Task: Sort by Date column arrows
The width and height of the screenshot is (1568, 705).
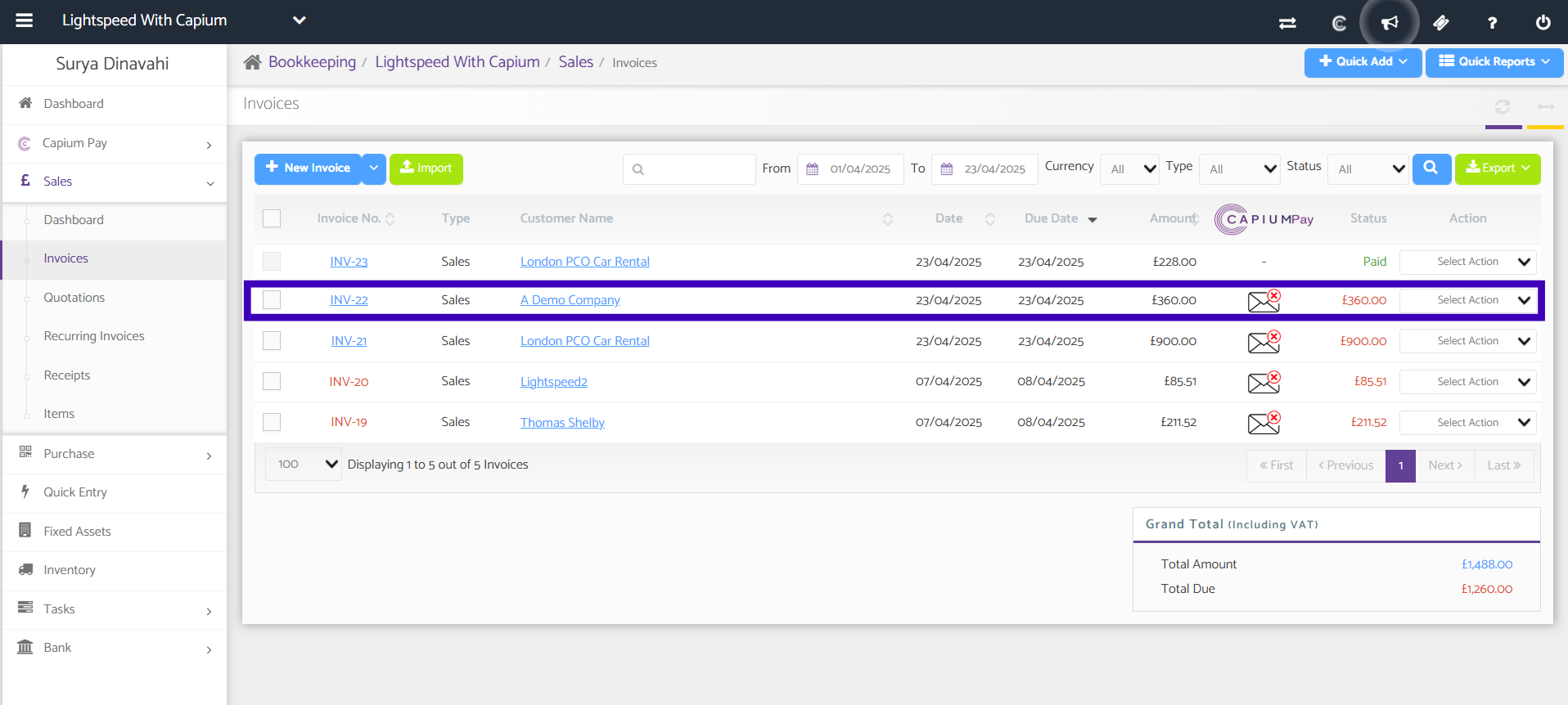Action: (x=990, y=219)
